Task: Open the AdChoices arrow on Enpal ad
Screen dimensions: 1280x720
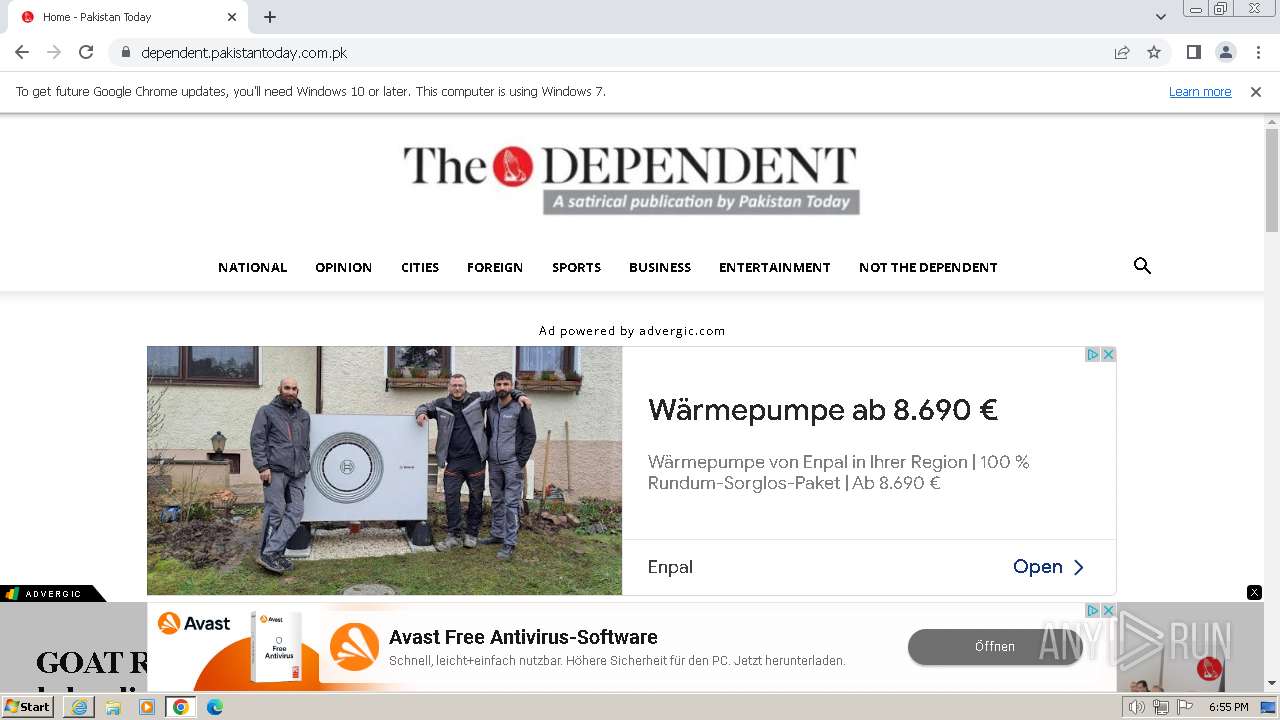Action: (x=1093, y=354)
